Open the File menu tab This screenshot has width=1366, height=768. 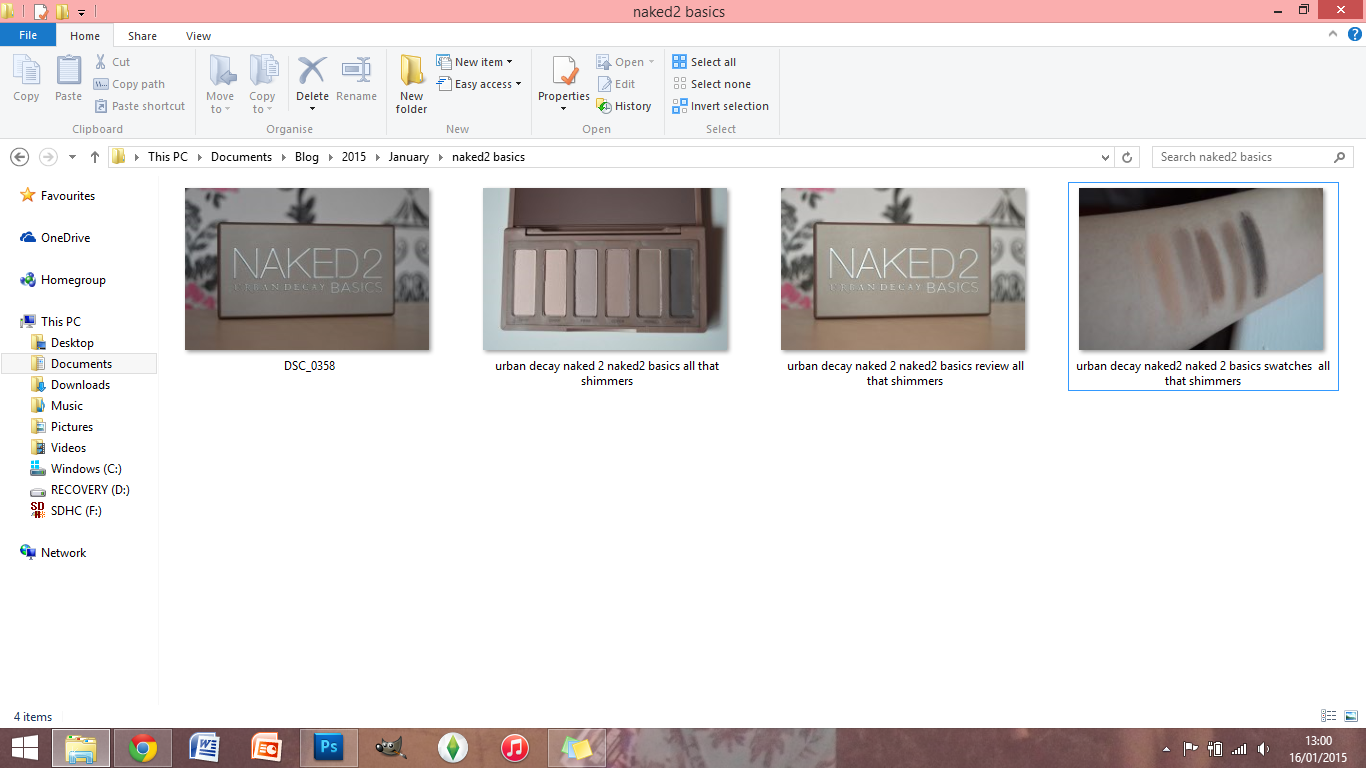(28, 35)
